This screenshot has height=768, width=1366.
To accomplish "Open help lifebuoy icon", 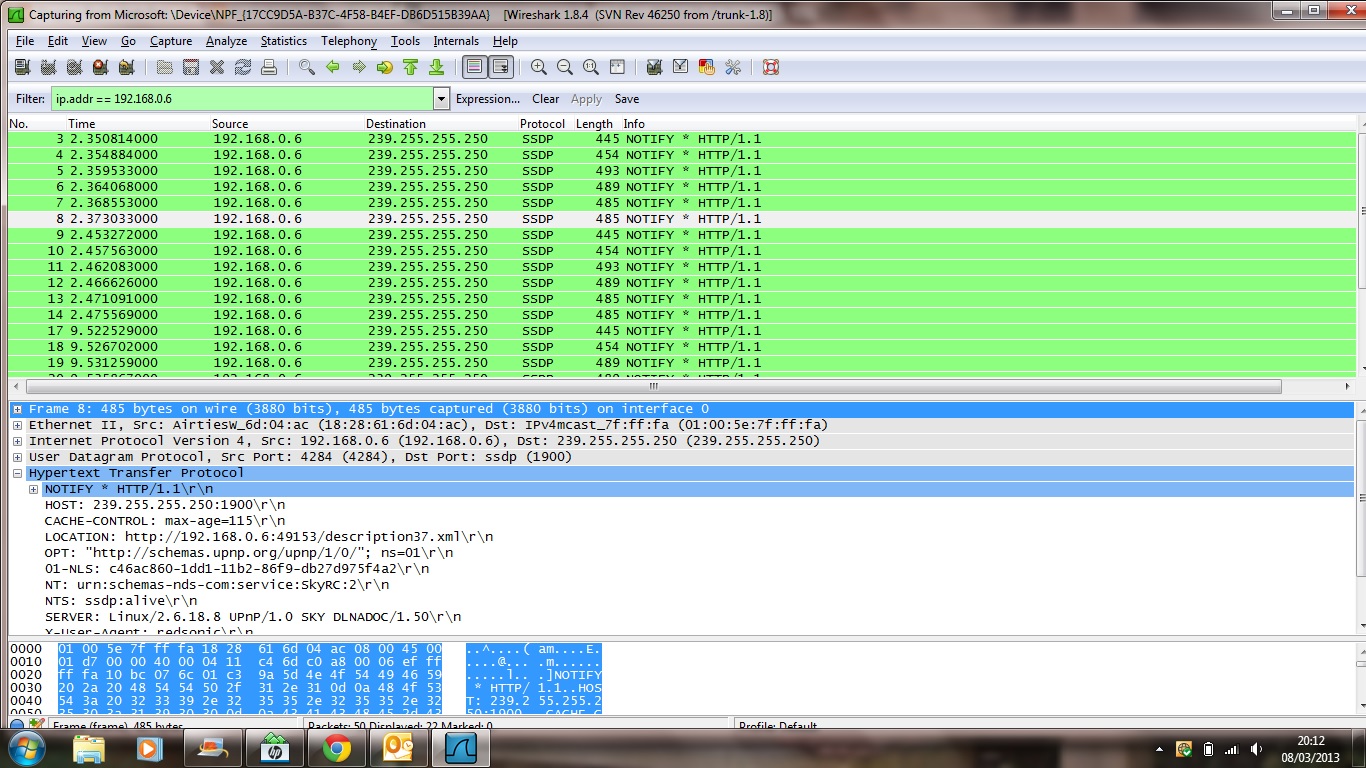I will point(771,67).
